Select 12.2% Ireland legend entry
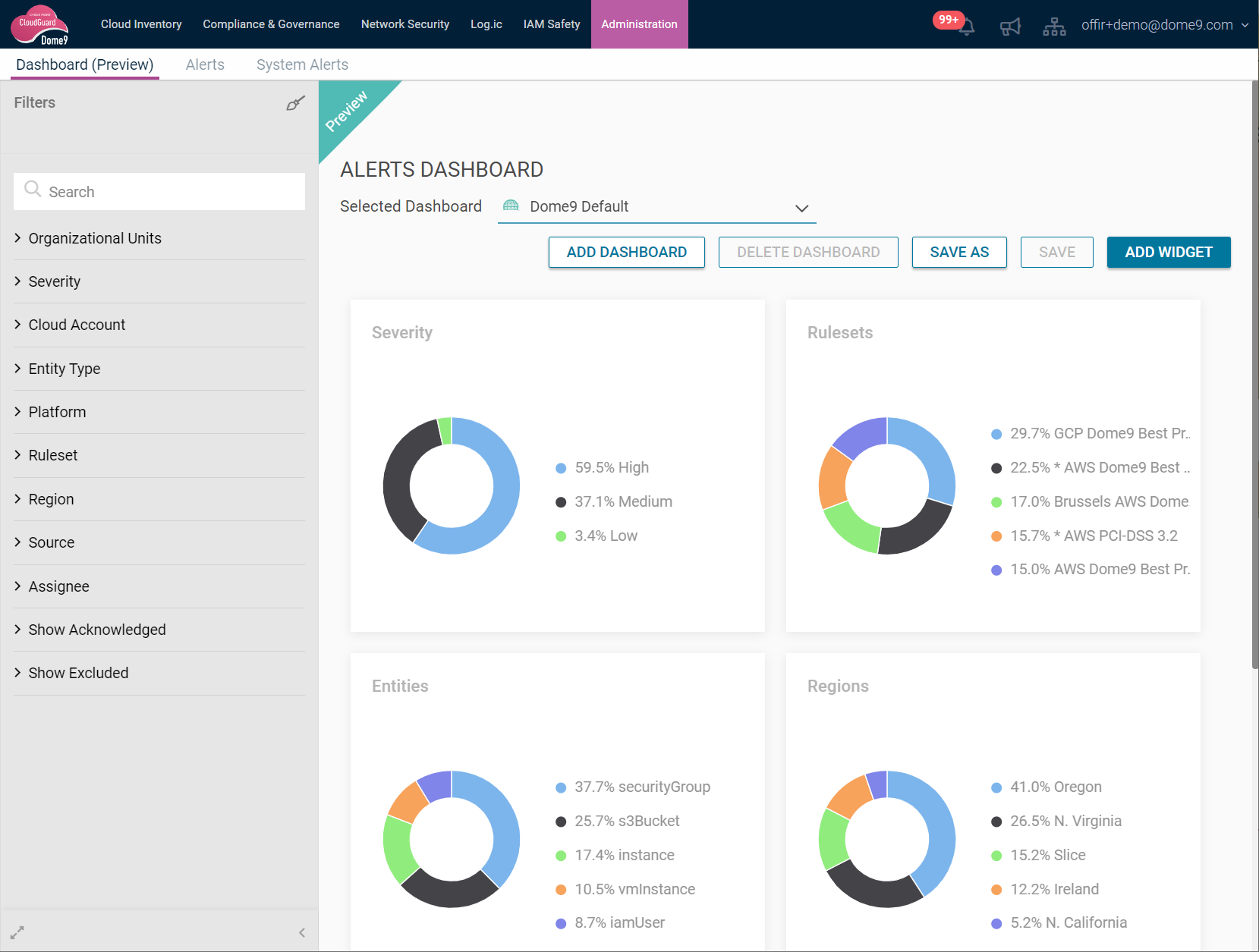1259x952 pixels. click(1045, 890)
